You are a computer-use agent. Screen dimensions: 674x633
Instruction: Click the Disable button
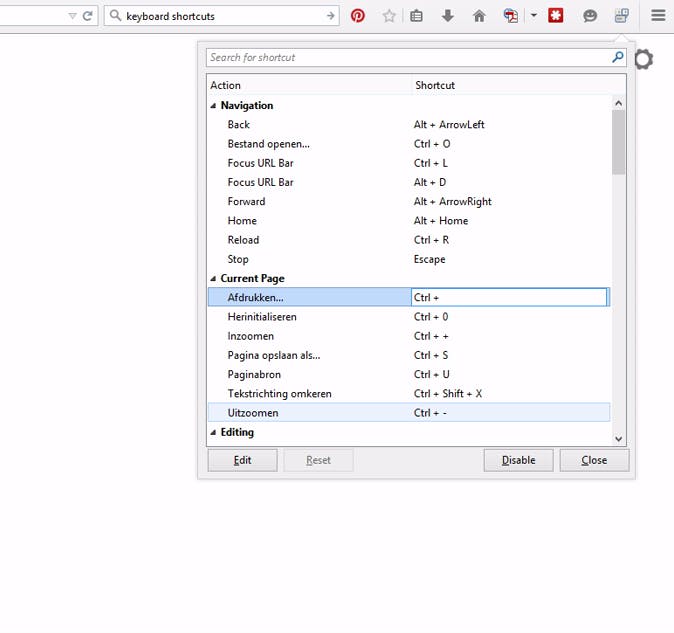[518, 460]
